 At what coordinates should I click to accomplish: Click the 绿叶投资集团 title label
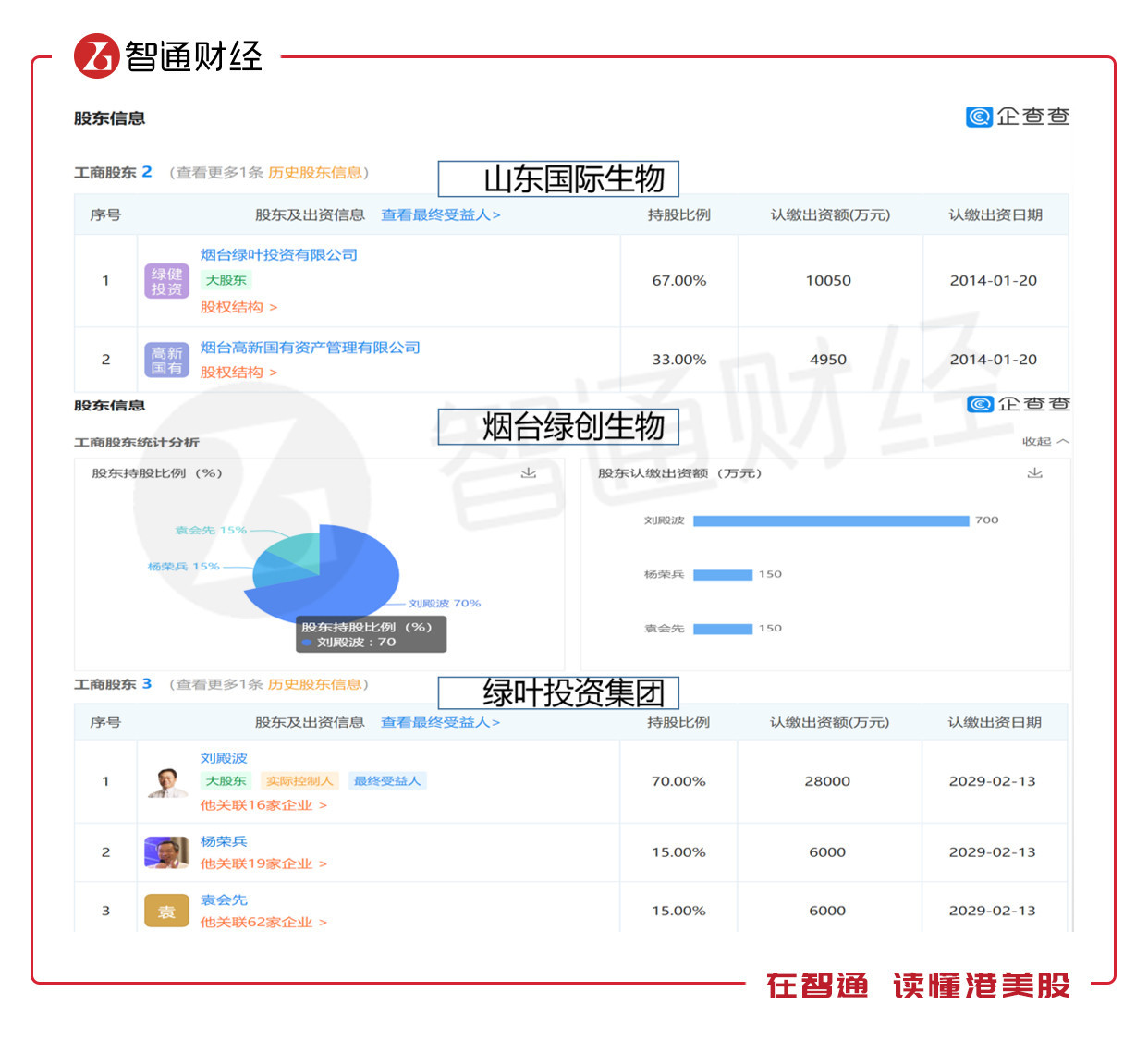558,692
